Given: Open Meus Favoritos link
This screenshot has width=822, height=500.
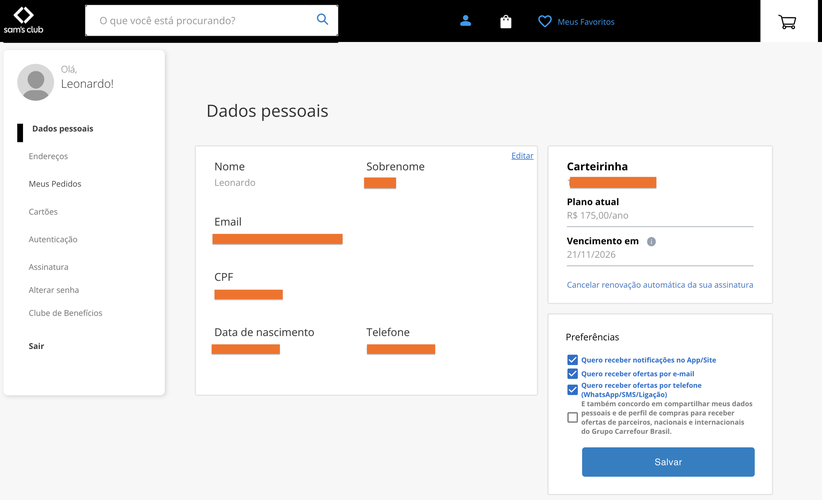Looking at the screenshot, I should [586, 22].
